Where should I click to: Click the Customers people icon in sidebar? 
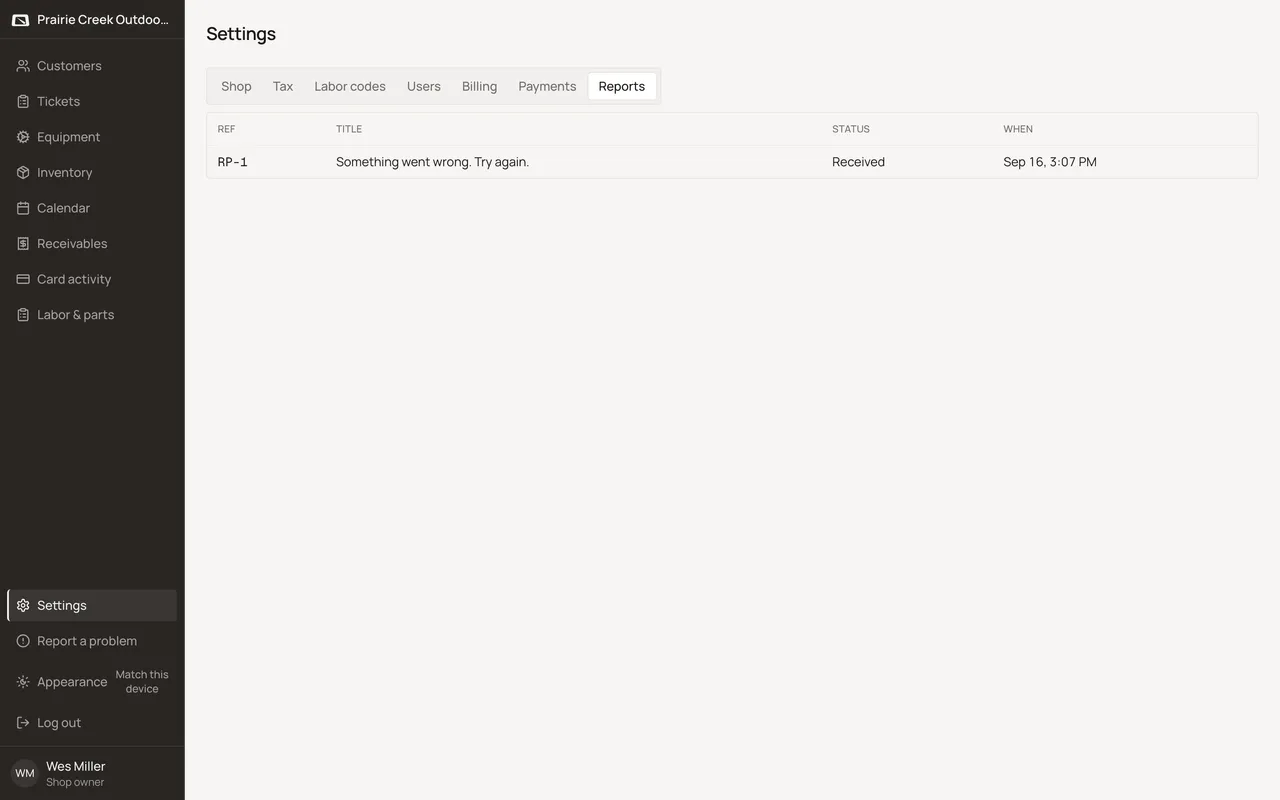(23, 66)
